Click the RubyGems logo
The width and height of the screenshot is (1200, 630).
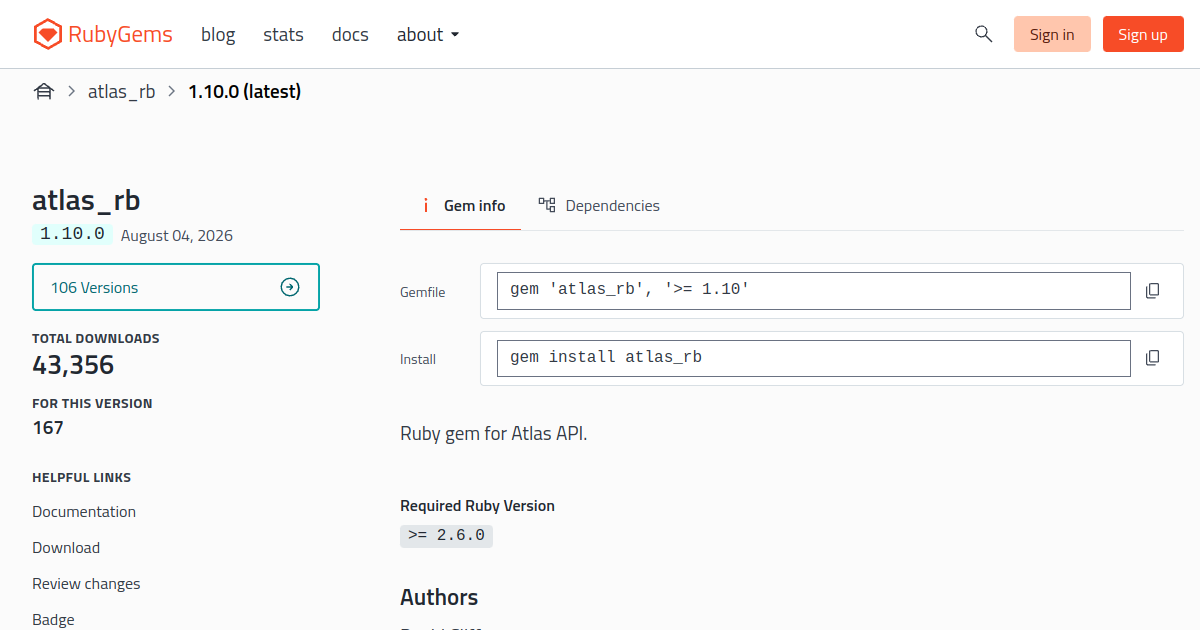point(103,34)
